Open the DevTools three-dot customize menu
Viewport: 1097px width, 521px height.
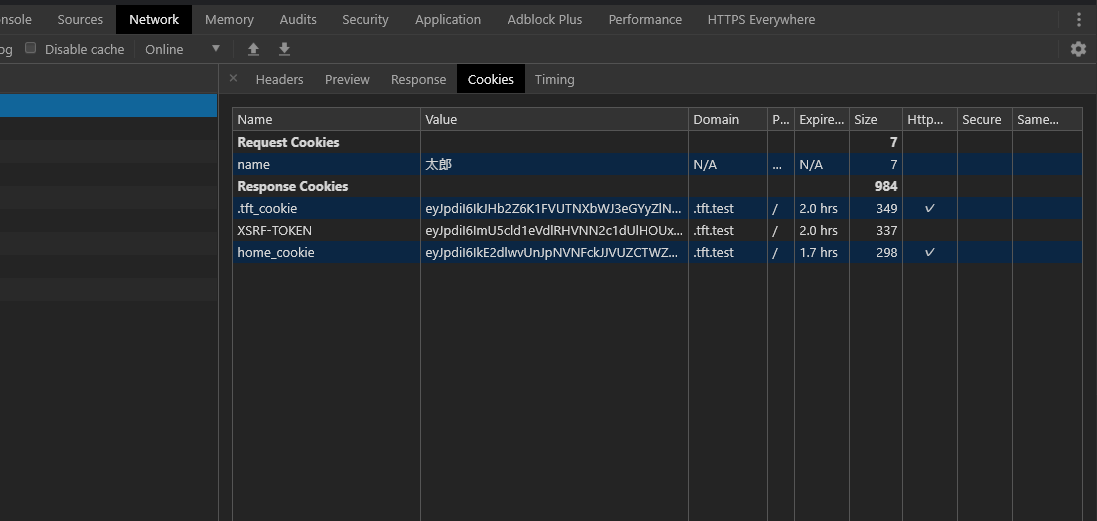1078,19
